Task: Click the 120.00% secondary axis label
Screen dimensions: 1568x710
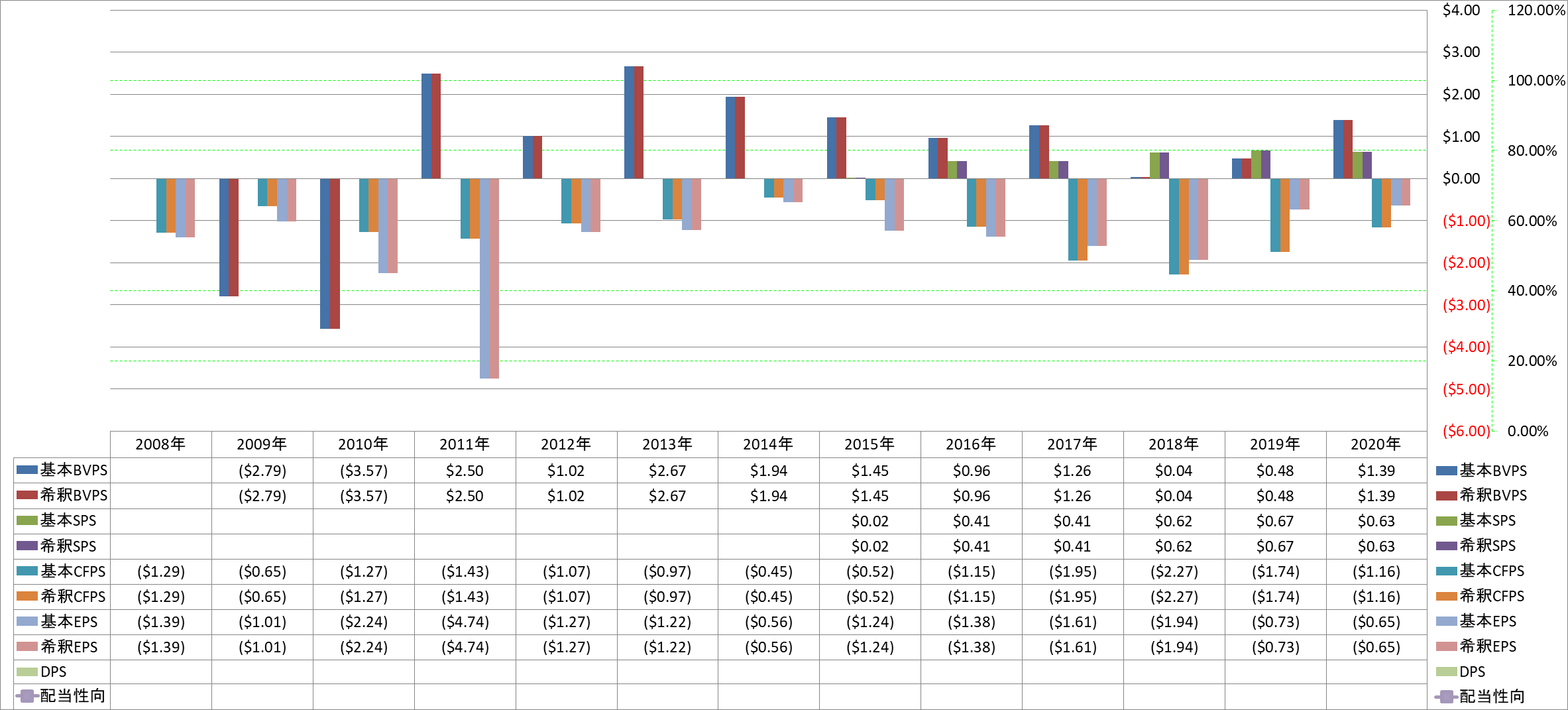Action: 1536,10
